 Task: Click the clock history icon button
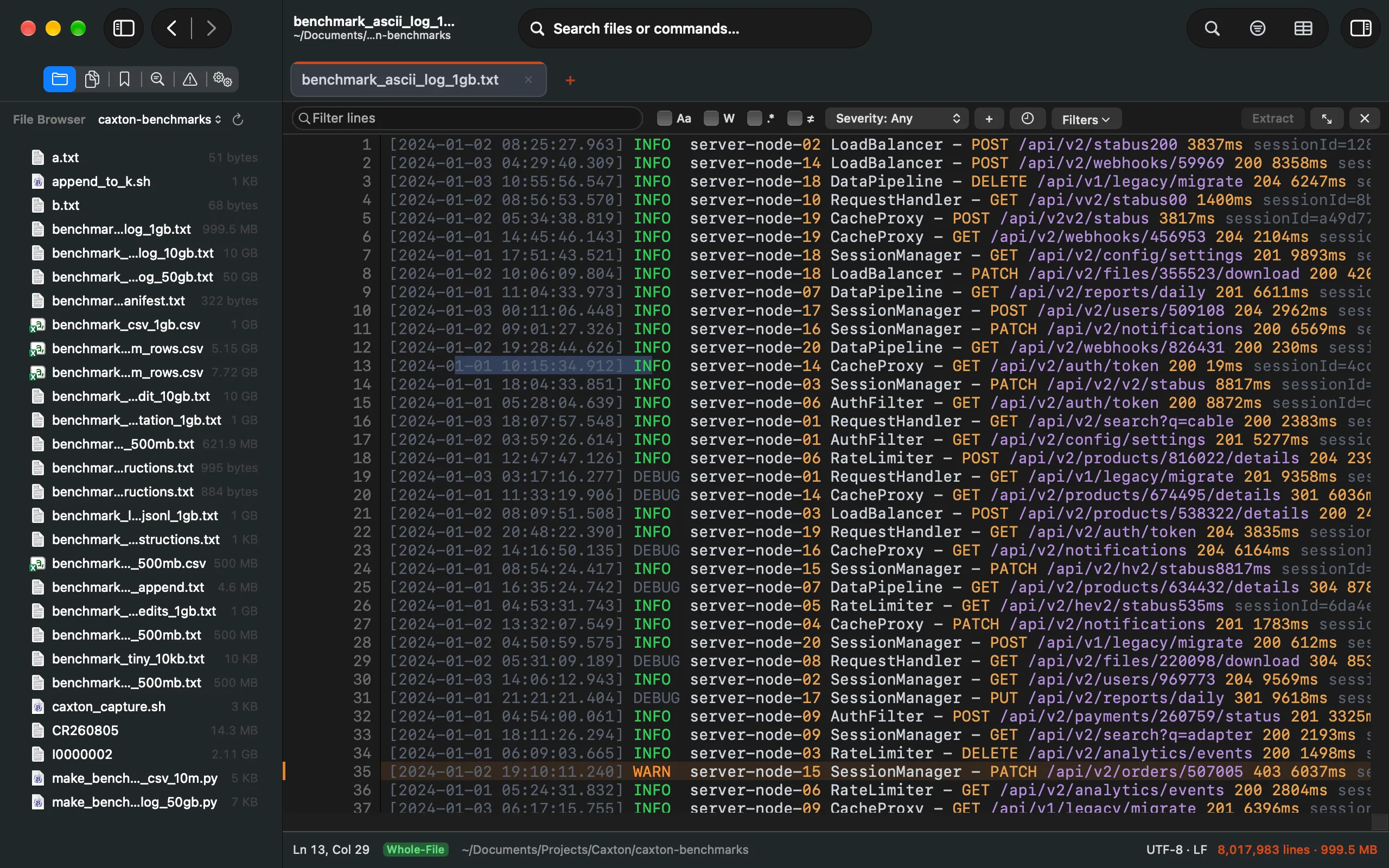click(1028, 119)
